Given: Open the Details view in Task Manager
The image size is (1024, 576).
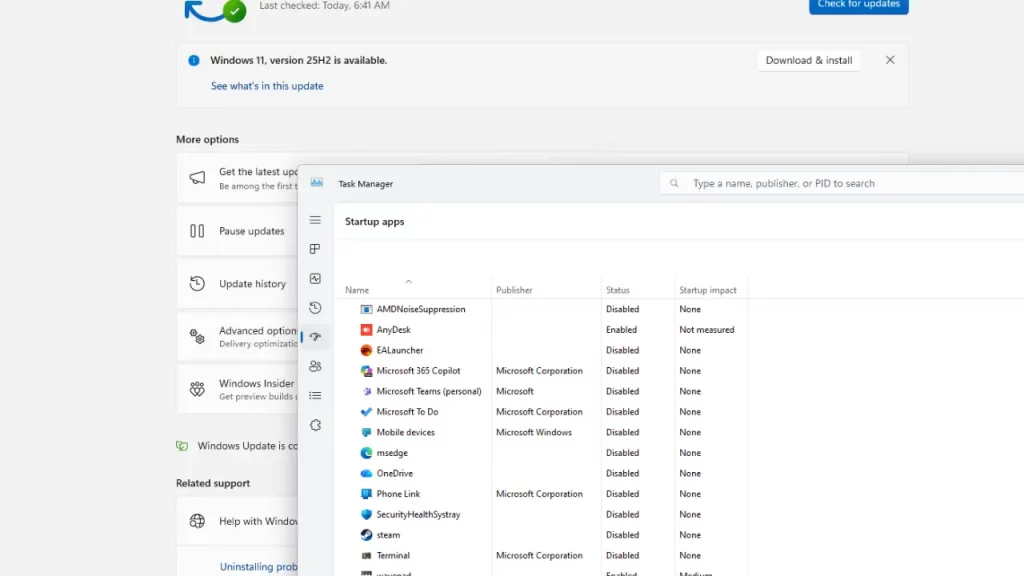Looking at the screenshot, I should coord(315,395).
